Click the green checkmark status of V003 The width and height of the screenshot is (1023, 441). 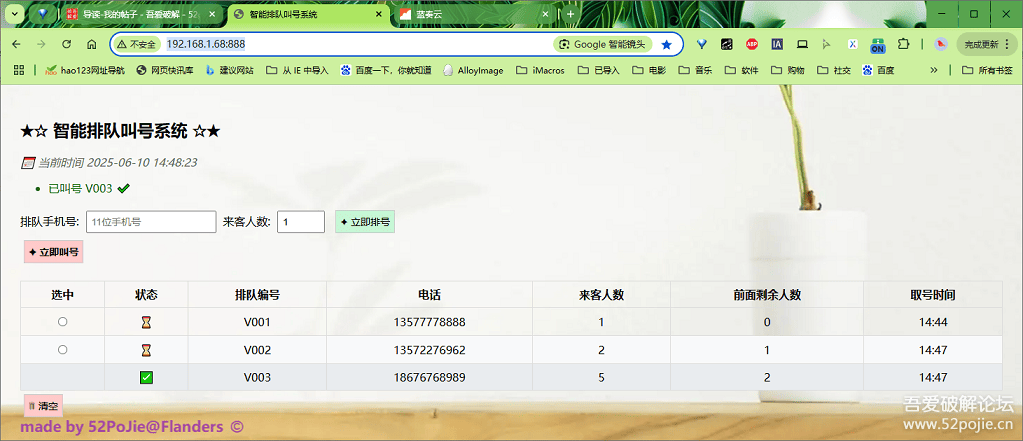tap(146, 377)
